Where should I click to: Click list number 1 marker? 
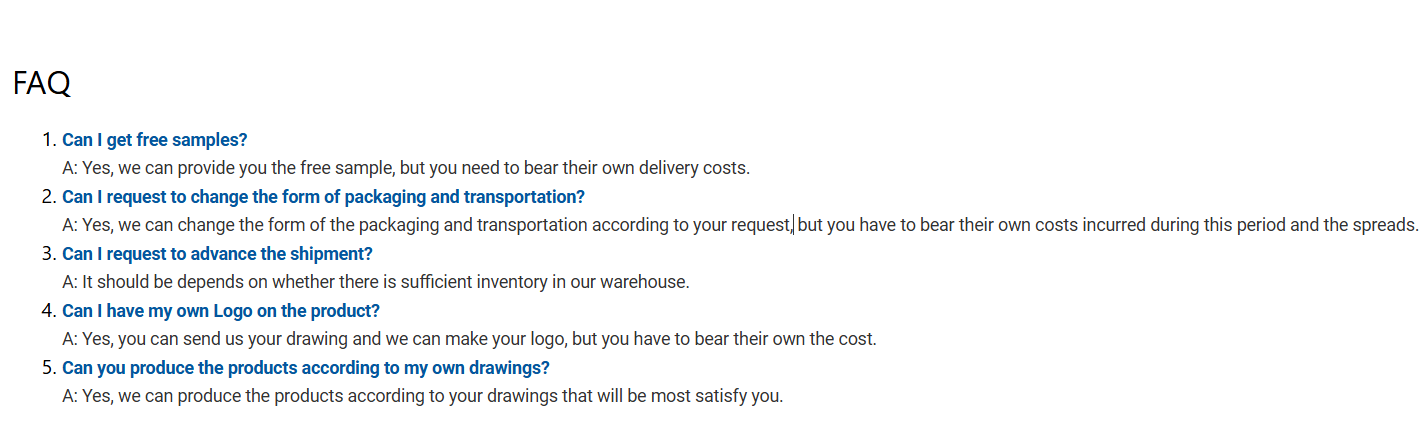pyautogui.click(x=49, y=140)
